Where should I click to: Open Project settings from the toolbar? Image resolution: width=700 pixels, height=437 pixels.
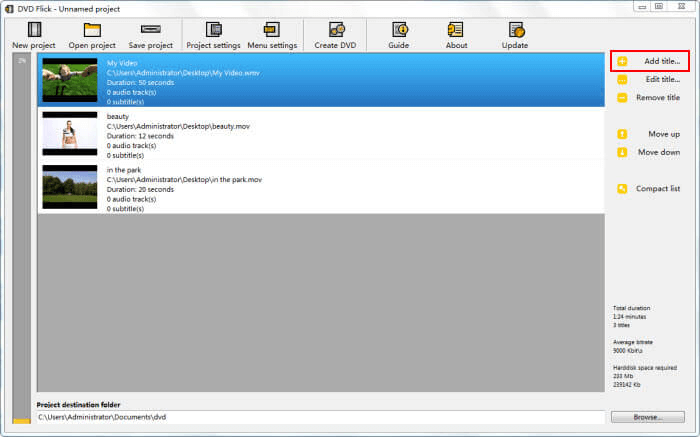(x=213, y=35)
